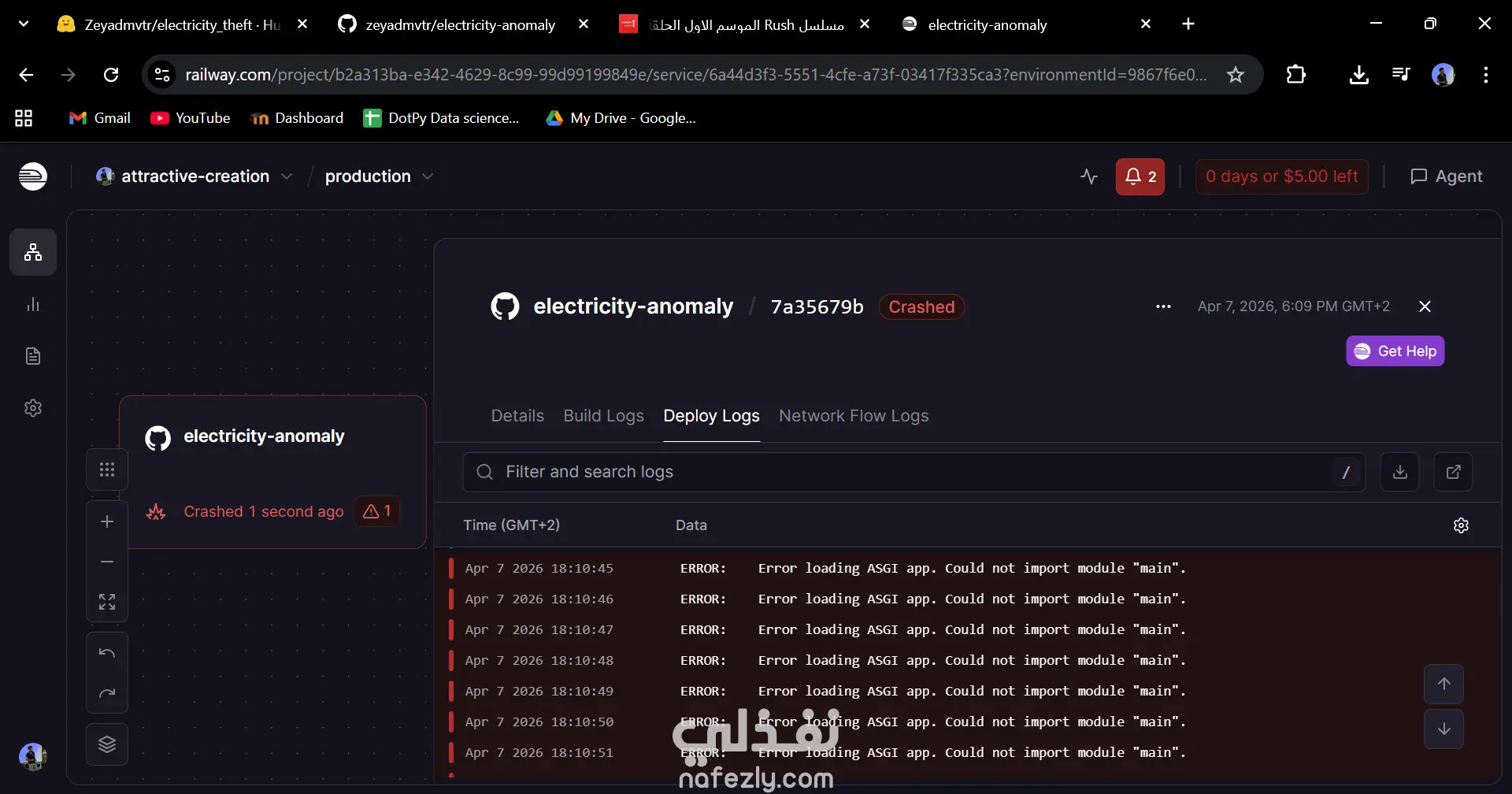This screenshot has height=794, width=1512.
Task: Open browser media controls icon
Action: point(1401,75)
